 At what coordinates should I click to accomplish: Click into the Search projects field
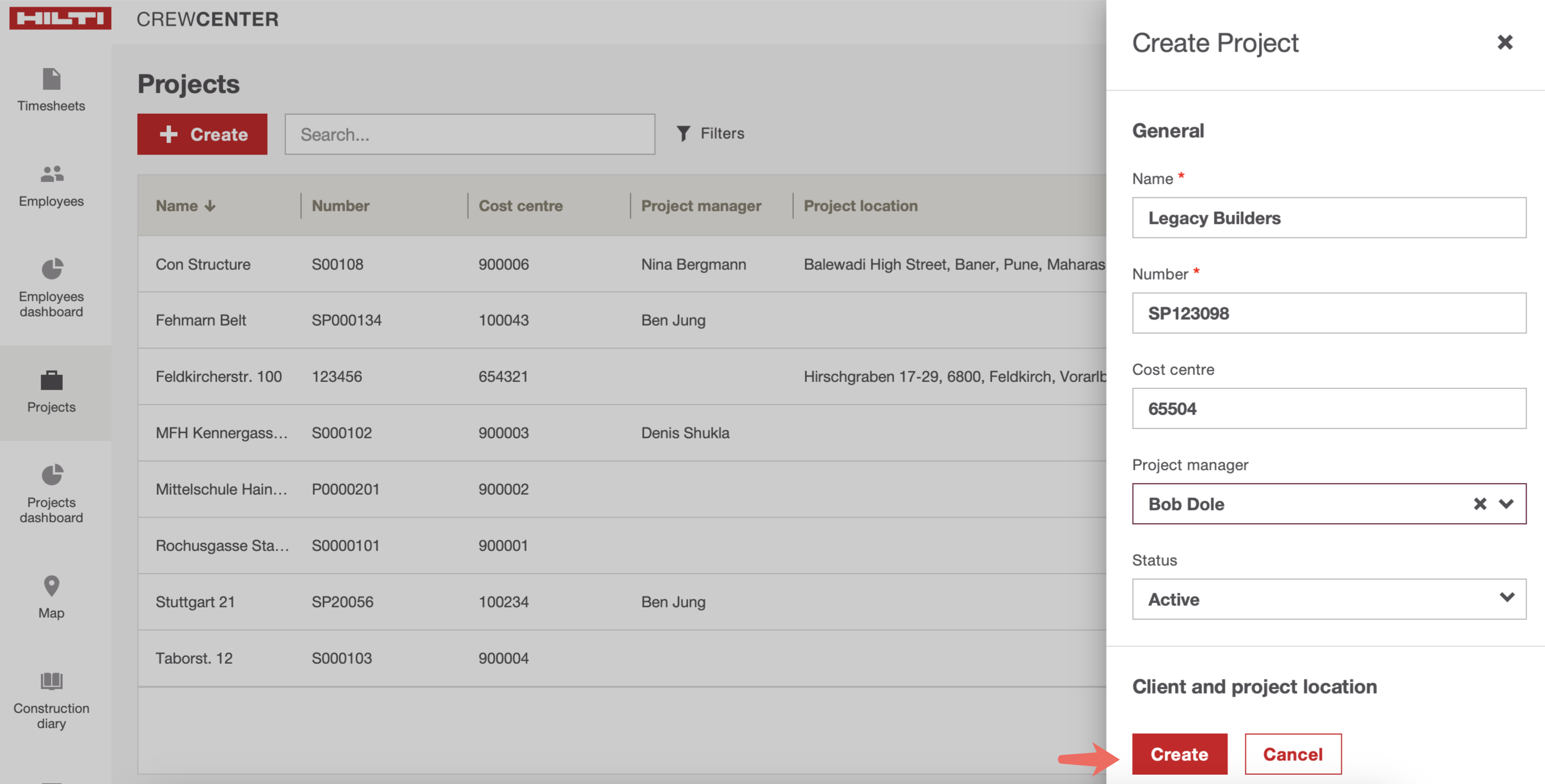tap(470, 134)
